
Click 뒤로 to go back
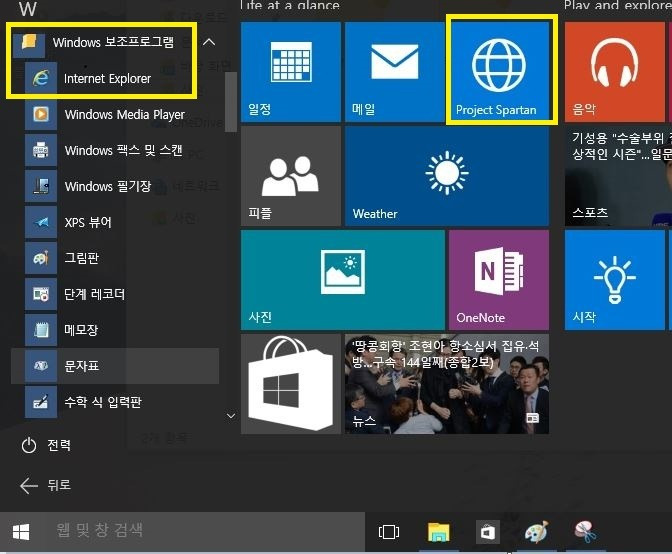(45, 485)
